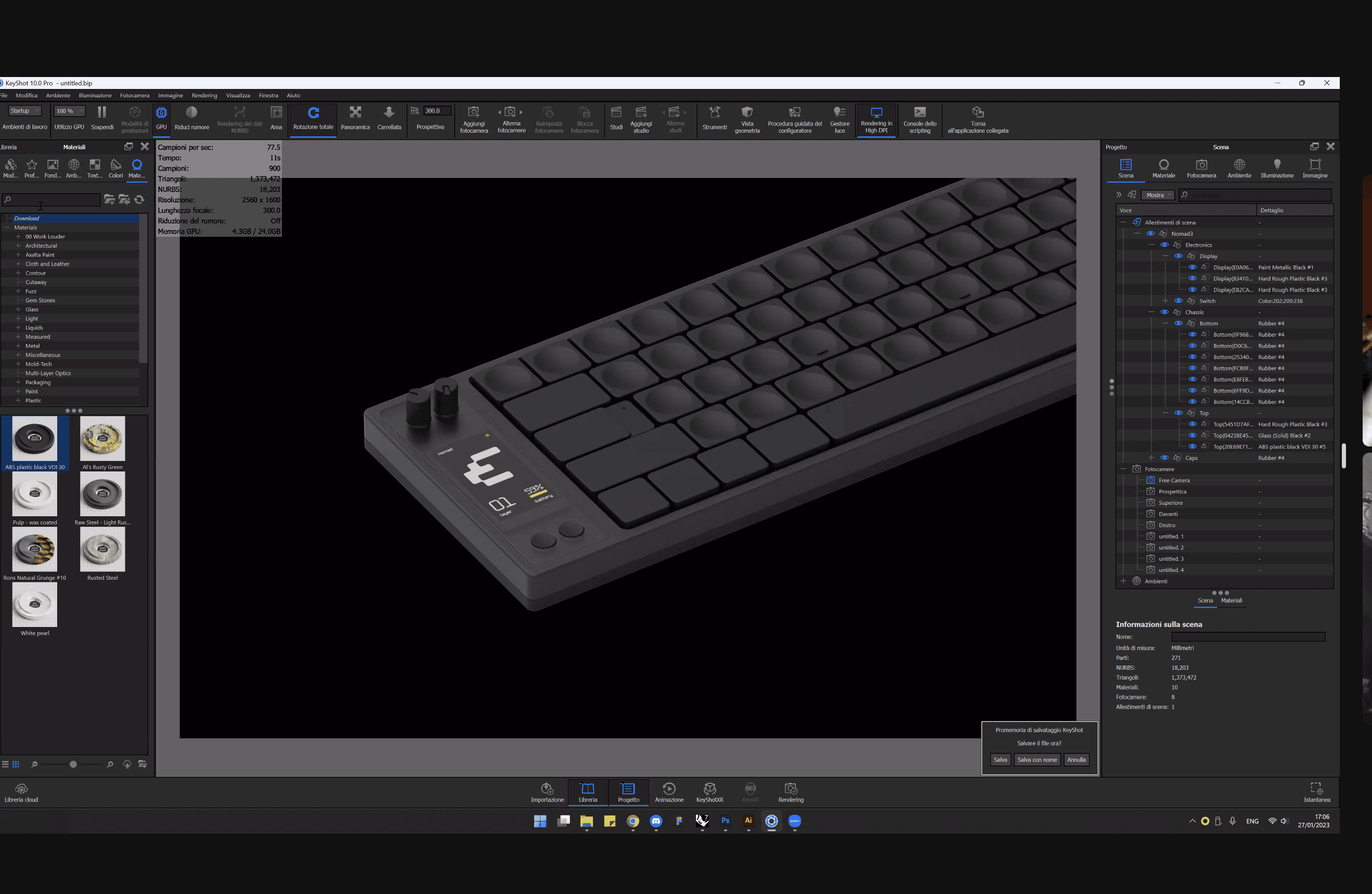The image size is (1372, 894).
Task: Adjust the thumbnail size slider
Action: click(x=73, y=765)
